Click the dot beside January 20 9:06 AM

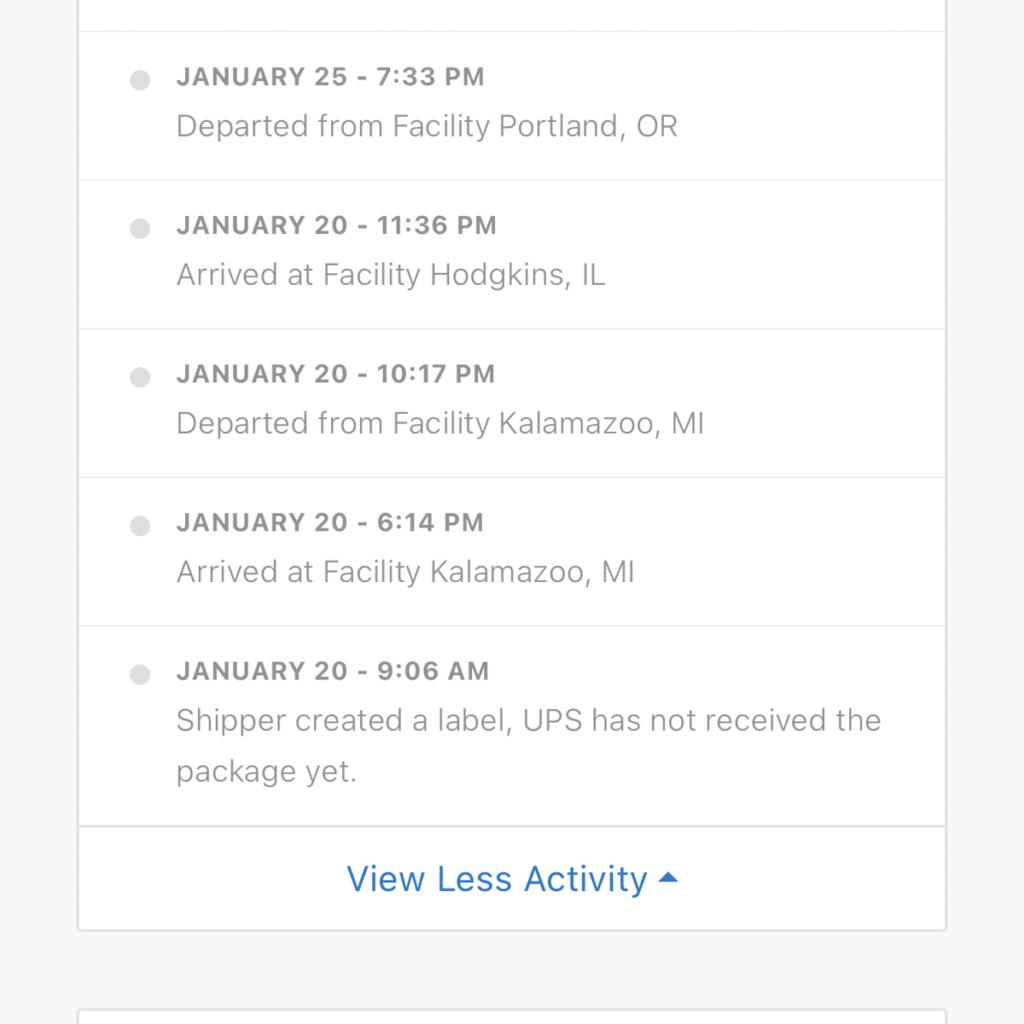tap(140, 675)
